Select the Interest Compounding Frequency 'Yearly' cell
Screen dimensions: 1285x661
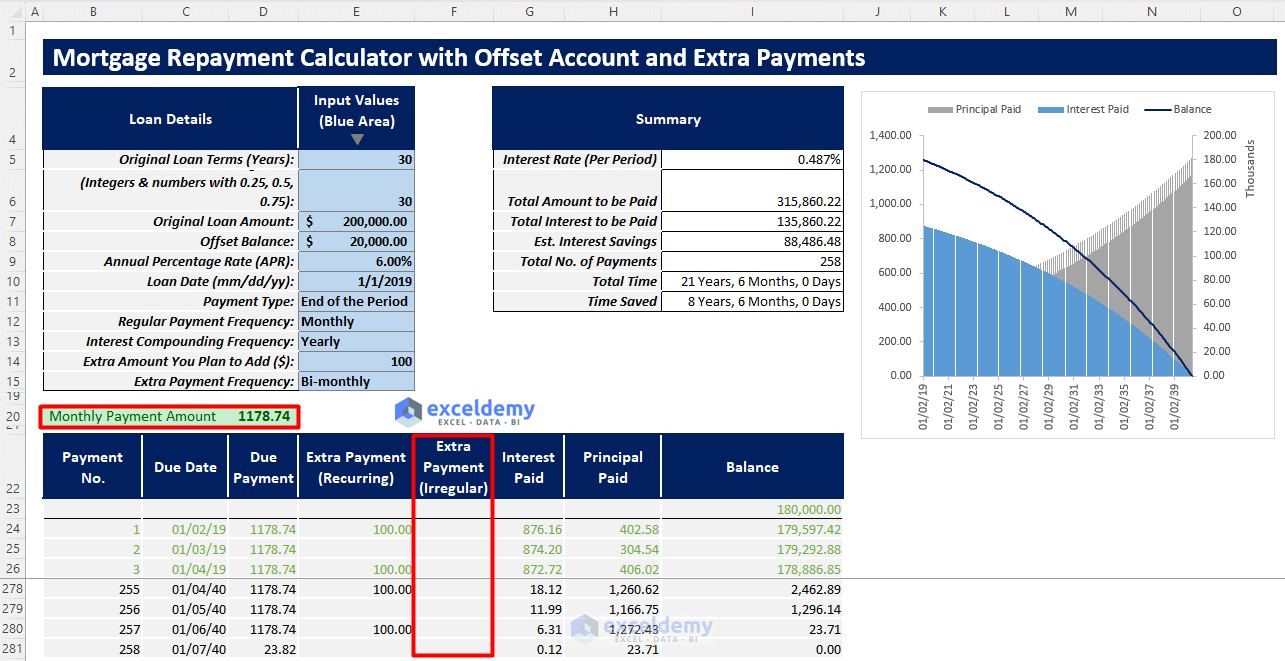point(356,341)
